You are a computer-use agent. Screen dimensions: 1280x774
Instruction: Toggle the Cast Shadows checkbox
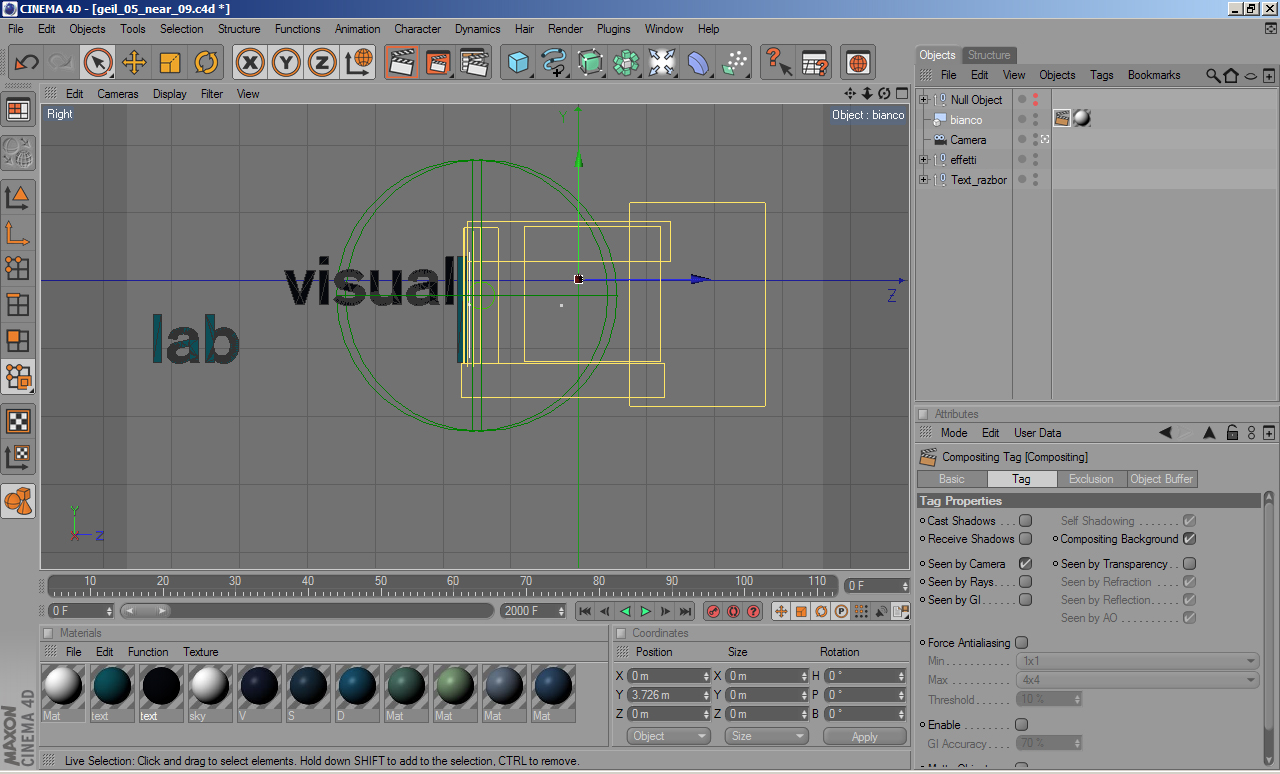click(x=1025, y=521)
